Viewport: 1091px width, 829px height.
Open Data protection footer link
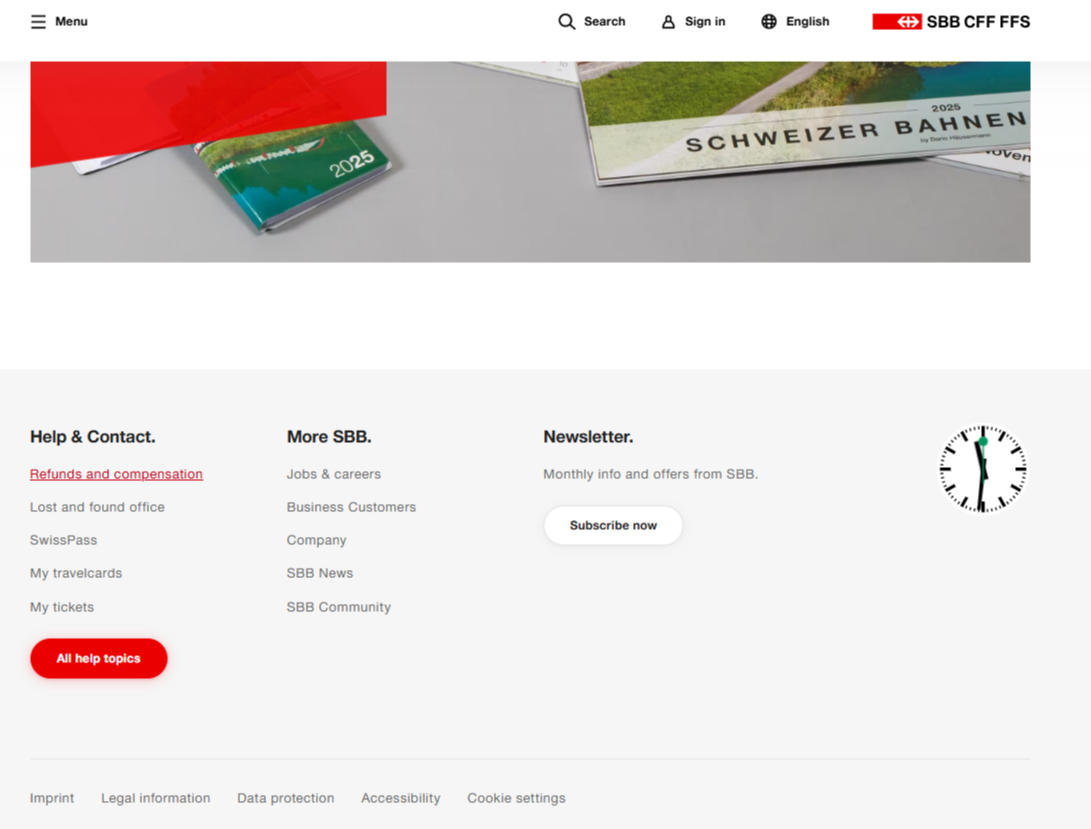(285, 798)
